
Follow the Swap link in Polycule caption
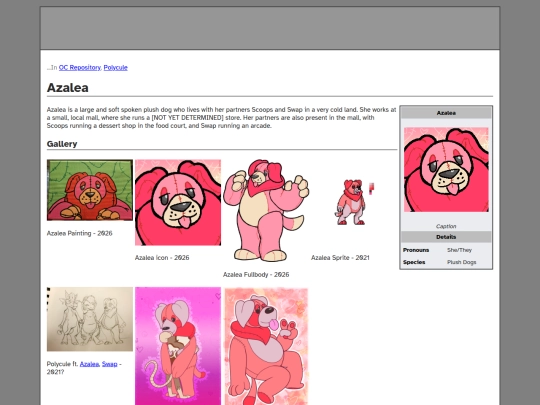110,364
